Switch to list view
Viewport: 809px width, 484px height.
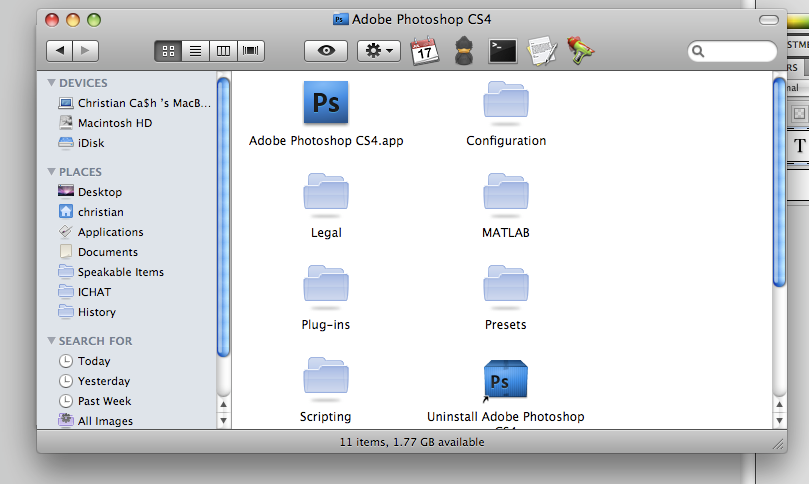[x=196, y=51]
